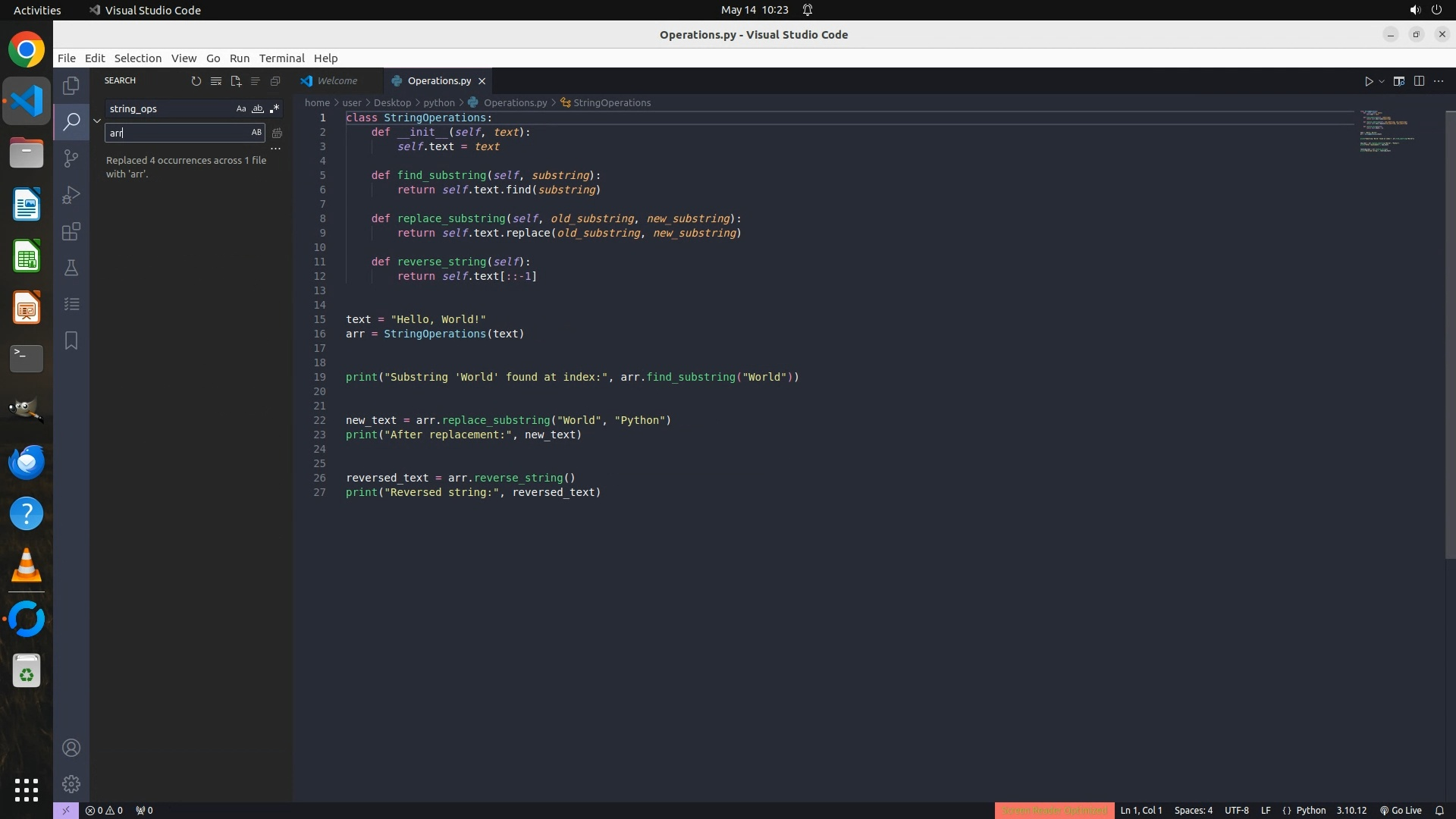The image size is (1456, 819).
Task: Toggle Match Case in search field
Action: (241, 109)
